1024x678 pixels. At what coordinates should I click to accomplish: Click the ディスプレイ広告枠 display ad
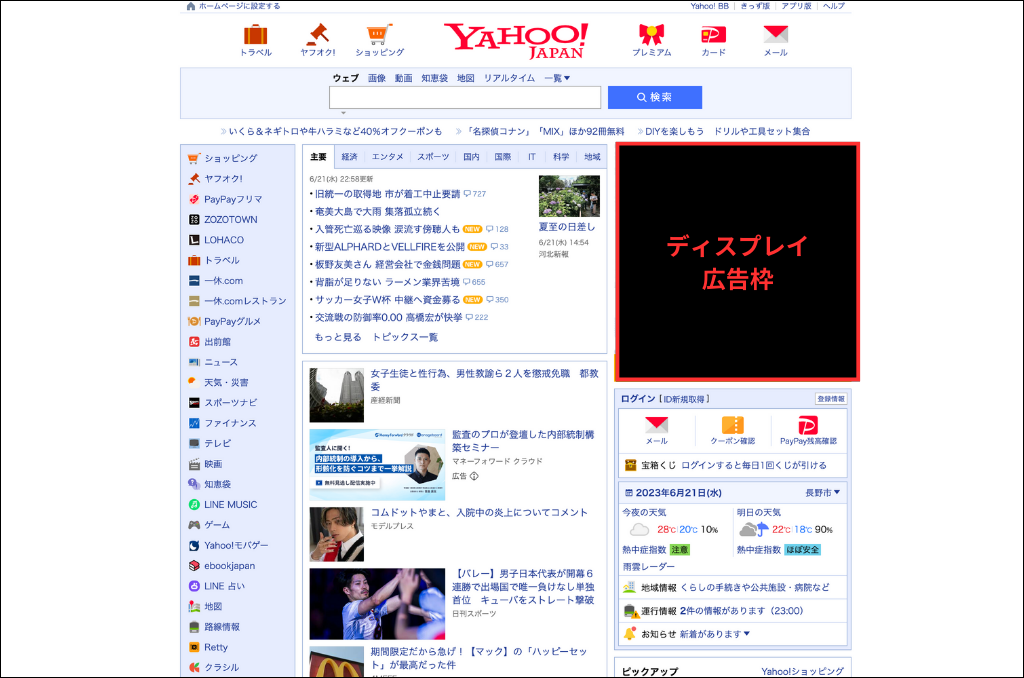pyautogui.click(x=737, y=261)
